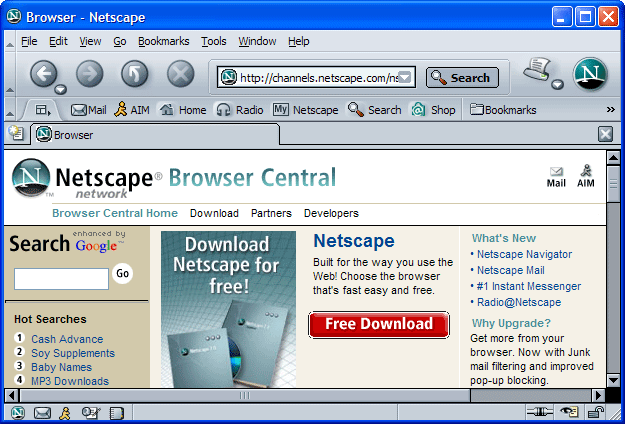Click the Back navigation arrow button

42,74
